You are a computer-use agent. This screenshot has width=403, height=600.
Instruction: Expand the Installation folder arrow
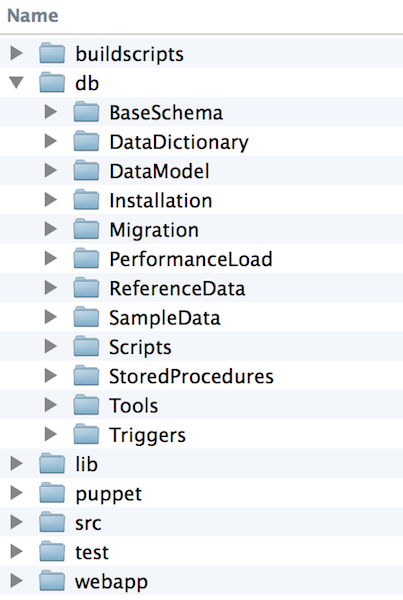(x=51, y=200)
